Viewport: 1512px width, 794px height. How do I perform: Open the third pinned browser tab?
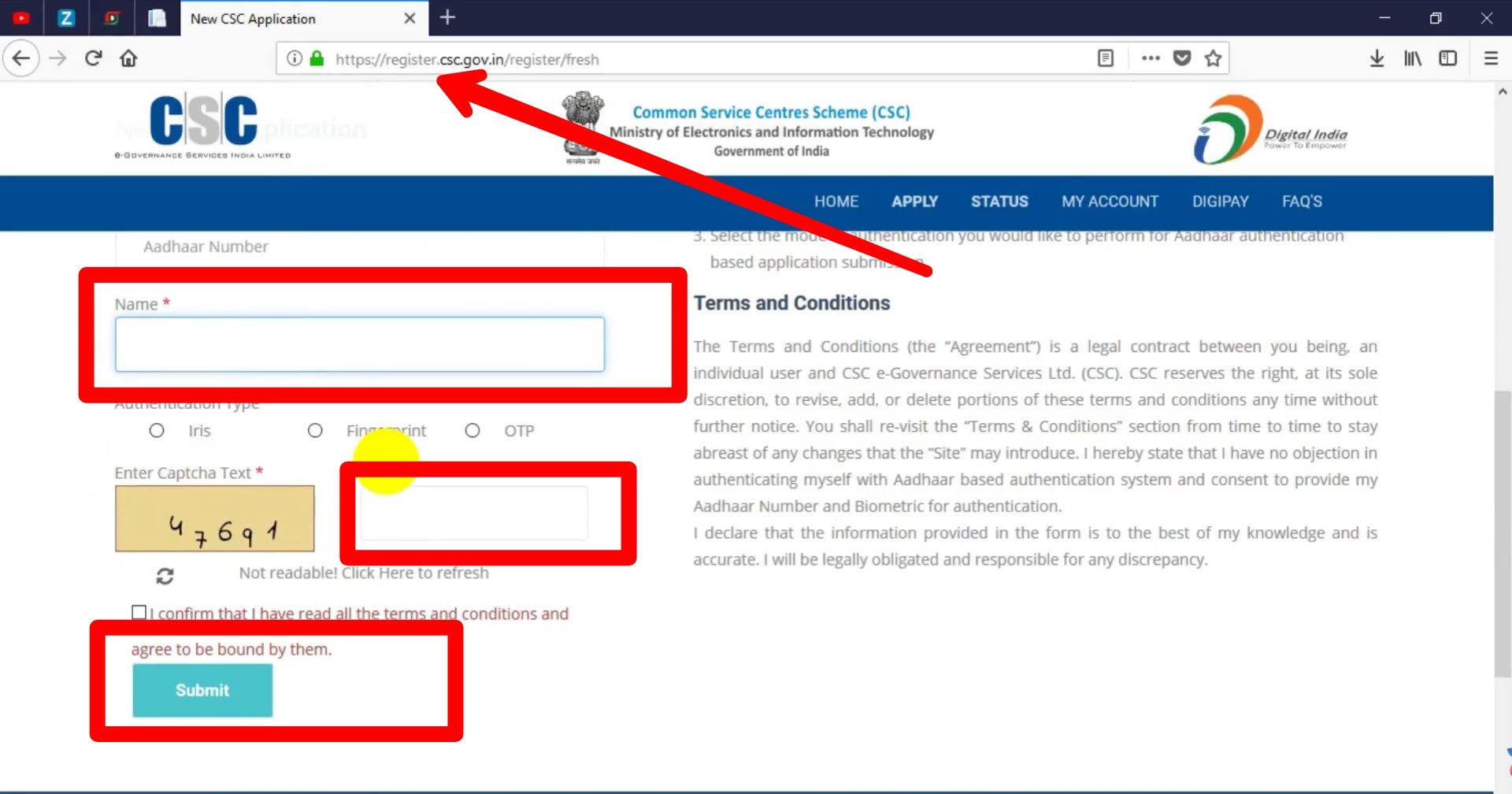click(x=112, y=18)
